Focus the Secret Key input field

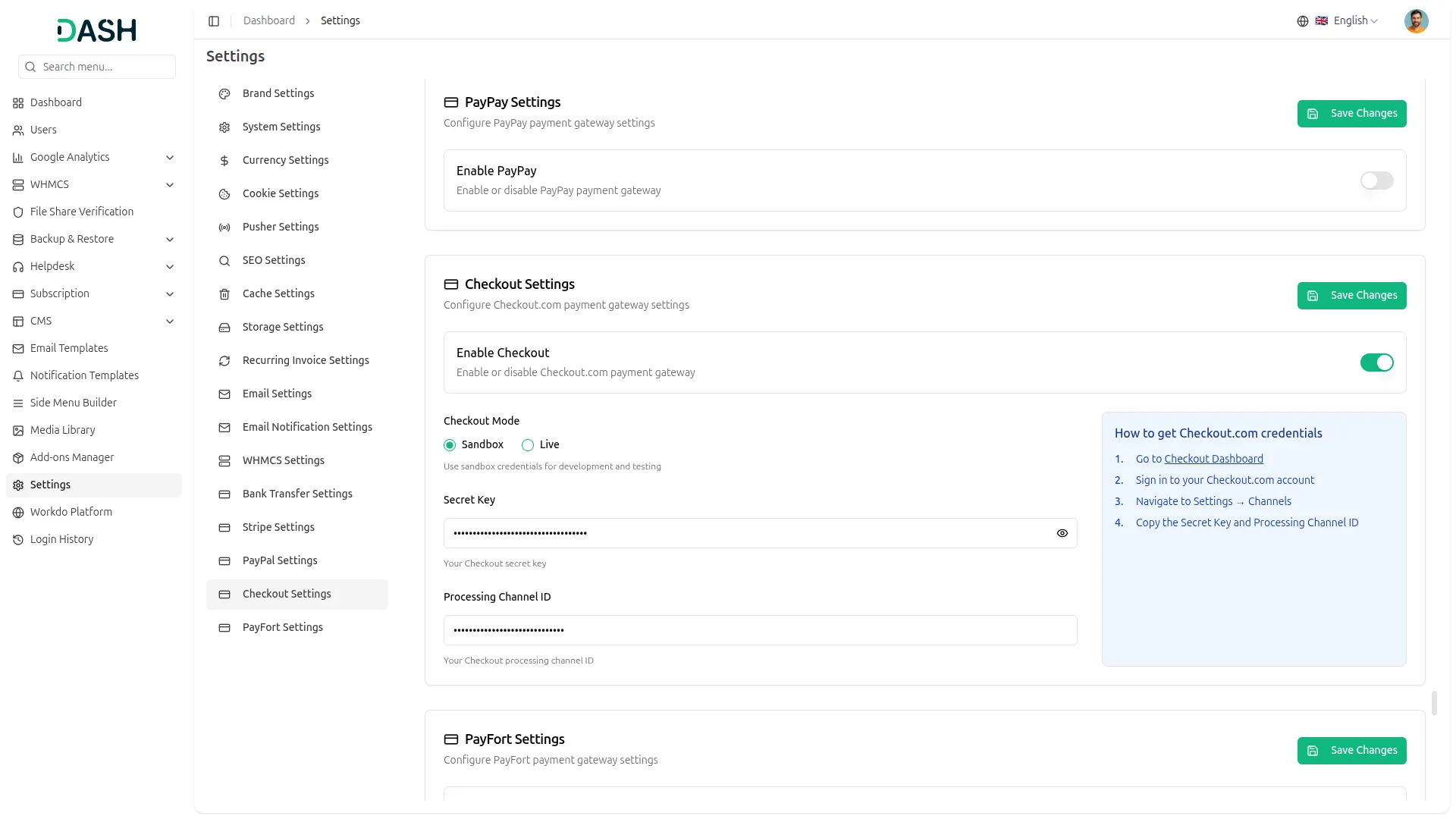click(760, 533)
